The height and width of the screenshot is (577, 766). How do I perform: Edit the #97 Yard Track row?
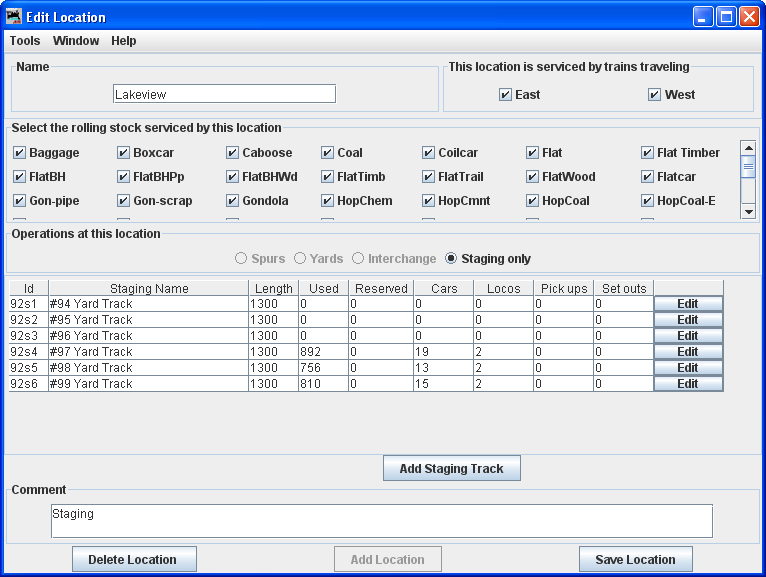[x=688, y=352]
